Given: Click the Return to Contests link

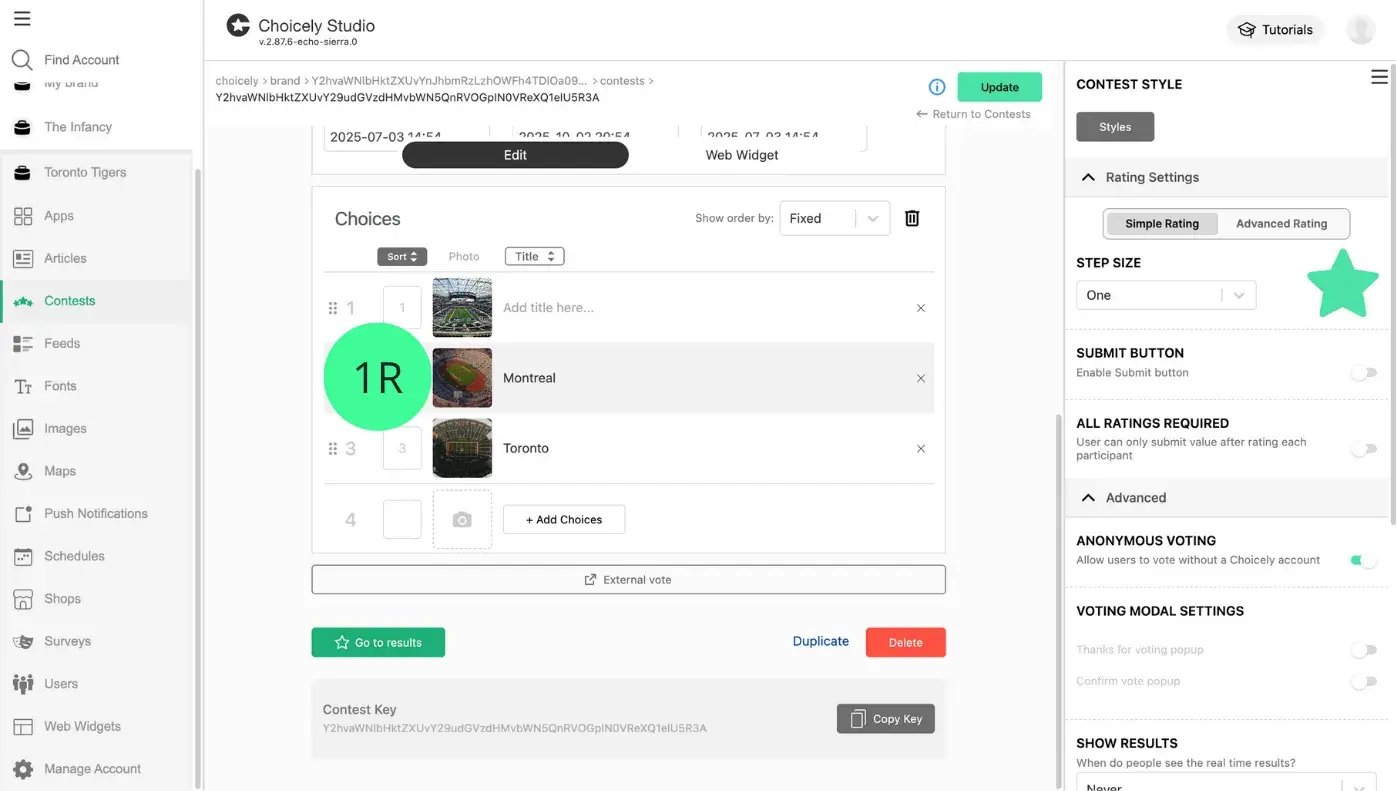Looking at the screenshot, I should click(x=973, y=114).
